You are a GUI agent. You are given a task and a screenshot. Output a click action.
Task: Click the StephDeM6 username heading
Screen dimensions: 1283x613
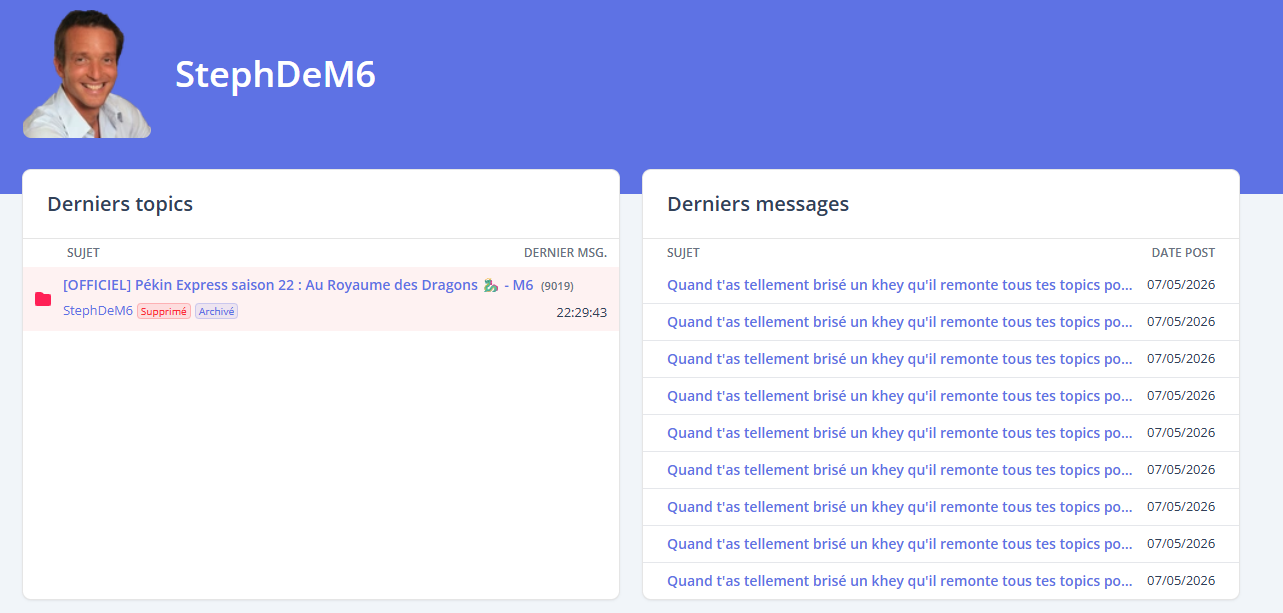(x=275, y=74)
